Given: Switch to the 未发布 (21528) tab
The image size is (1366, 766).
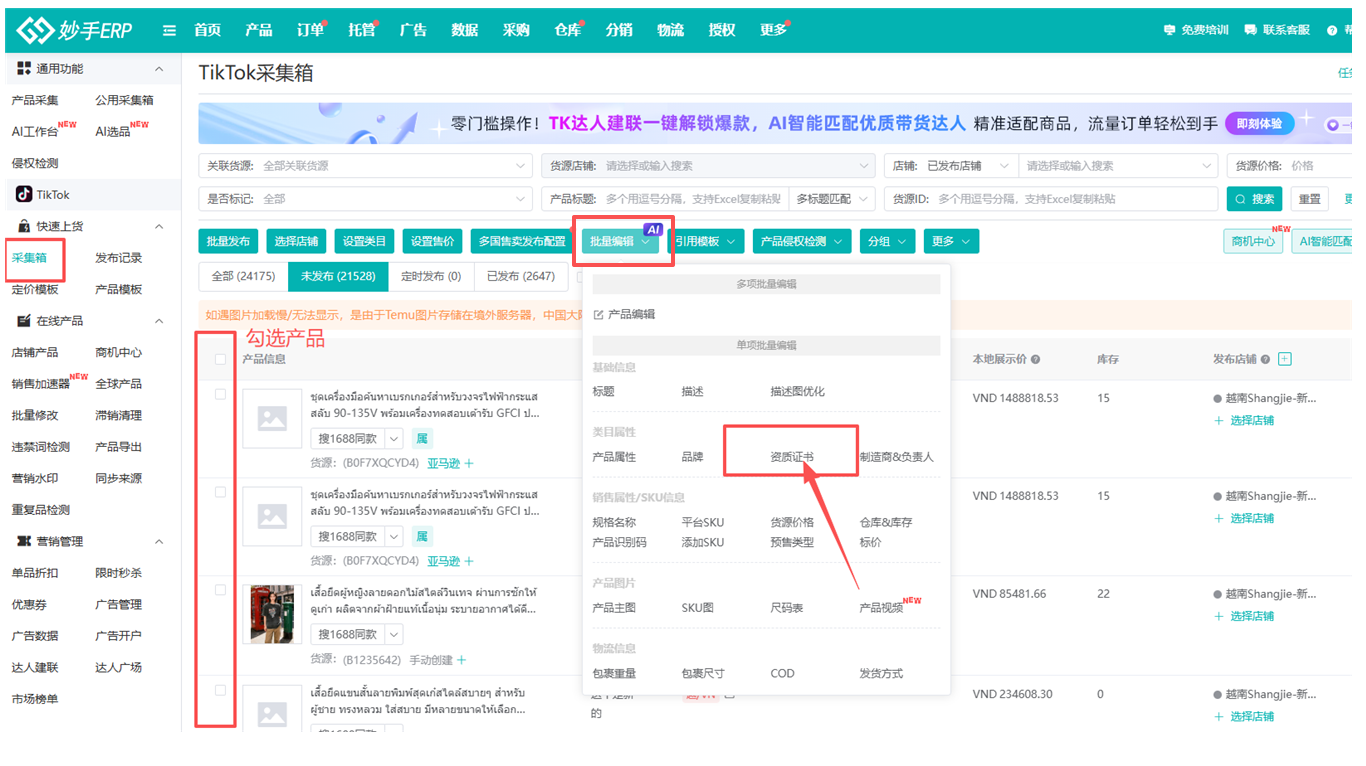Looking at the screenshot, I should pyautogui.click(x=338, y=276).
